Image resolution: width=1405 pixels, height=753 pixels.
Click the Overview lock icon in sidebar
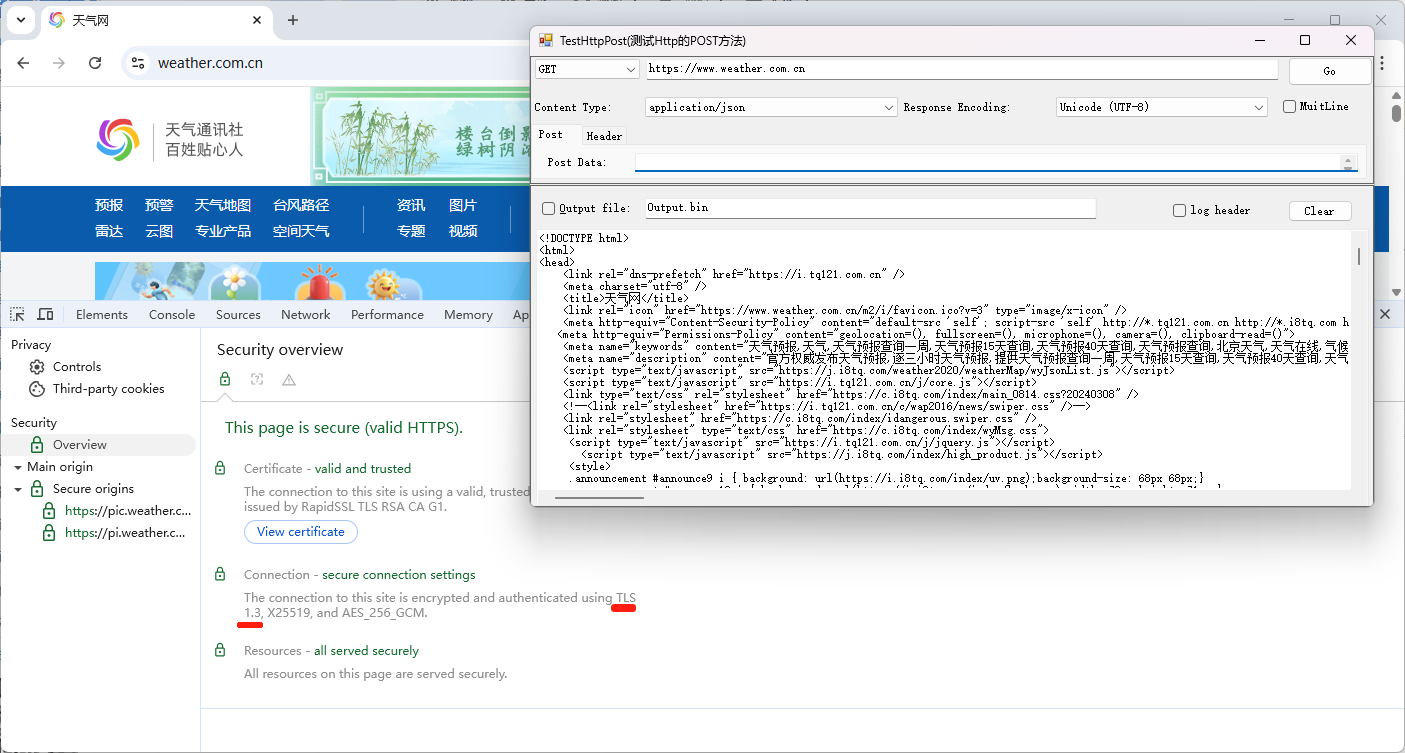click(x=37, y=445)
